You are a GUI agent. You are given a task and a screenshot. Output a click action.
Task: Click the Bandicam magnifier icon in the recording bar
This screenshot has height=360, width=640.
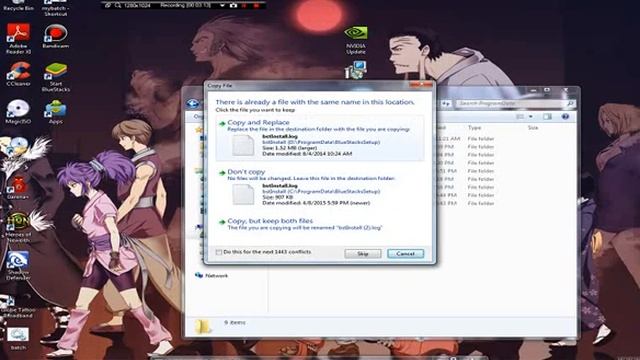pyautogui.click(x=118, y=5)
